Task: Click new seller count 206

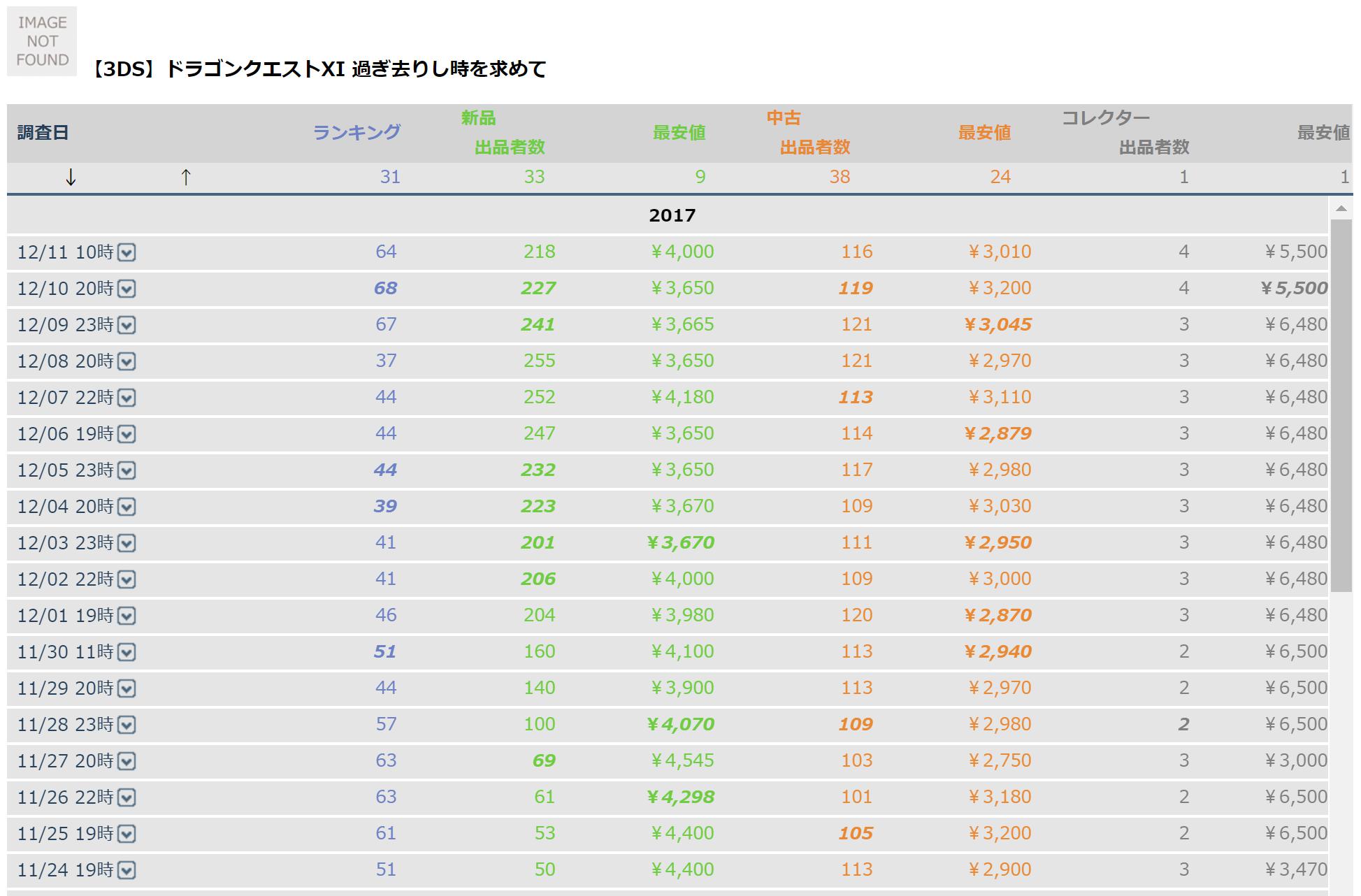Action: click(x=538, y=579)
